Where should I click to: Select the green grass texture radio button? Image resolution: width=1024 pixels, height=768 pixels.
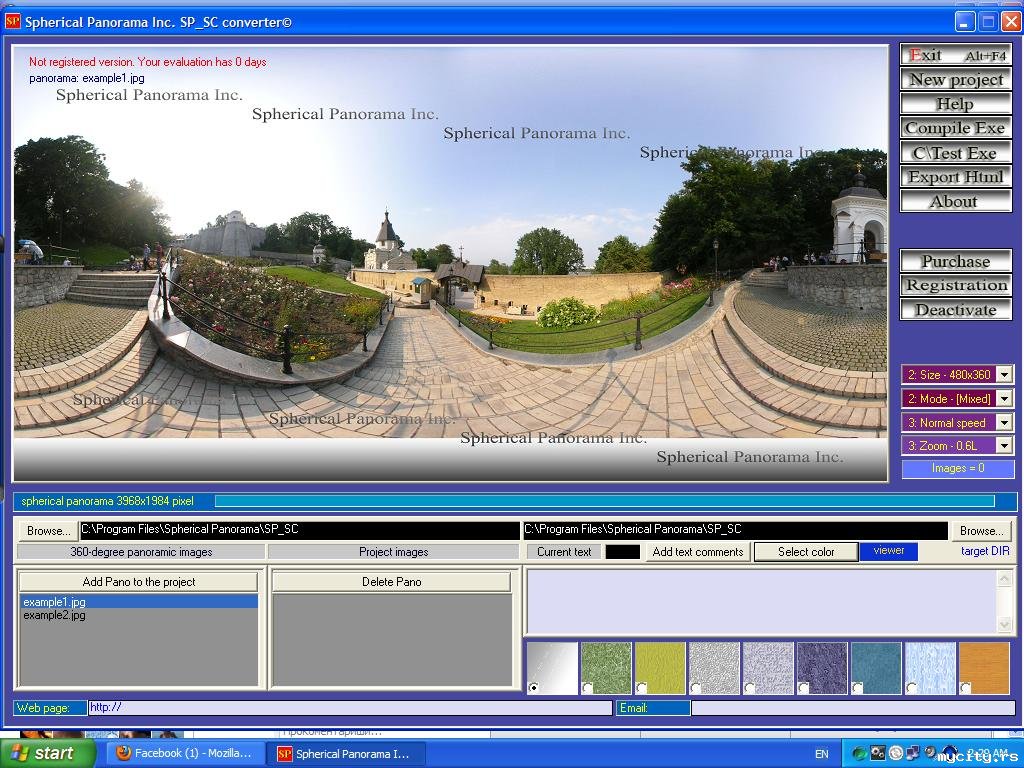click(x=587, y=687)
